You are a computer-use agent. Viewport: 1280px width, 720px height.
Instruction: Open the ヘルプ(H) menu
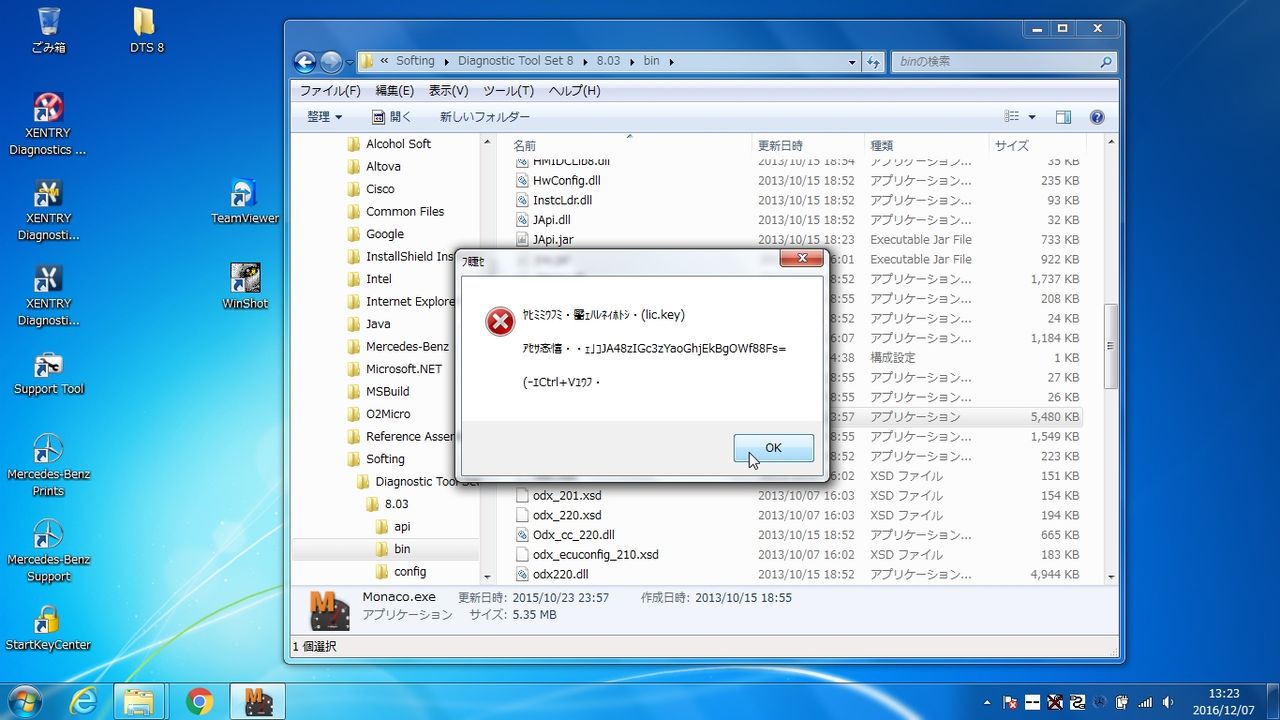point(574,91)
